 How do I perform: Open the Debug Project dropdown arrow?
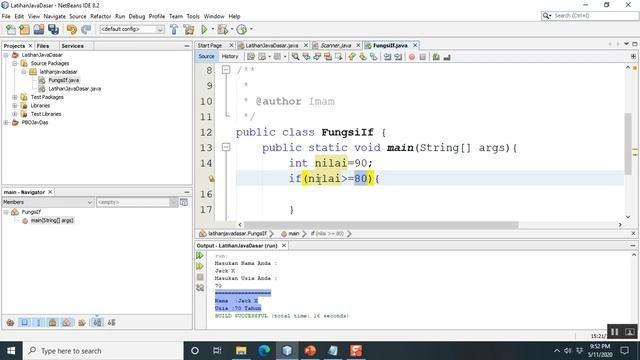point(232,29)
